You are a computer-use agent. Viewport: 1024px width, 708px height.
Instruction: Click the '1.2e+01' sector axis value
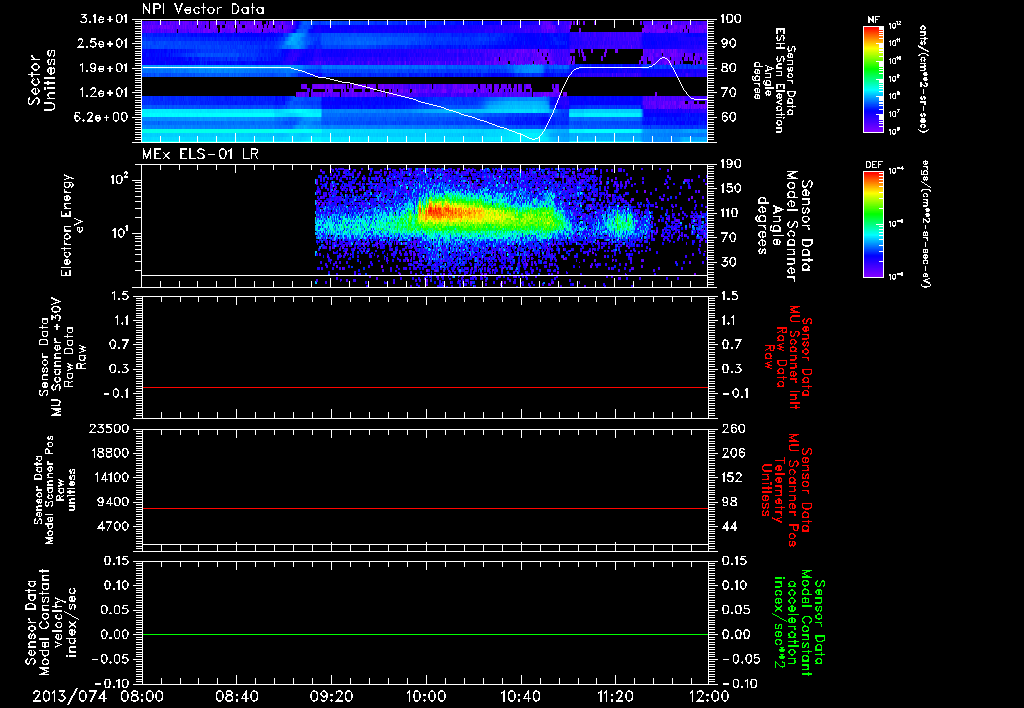(x=103, y=93)
